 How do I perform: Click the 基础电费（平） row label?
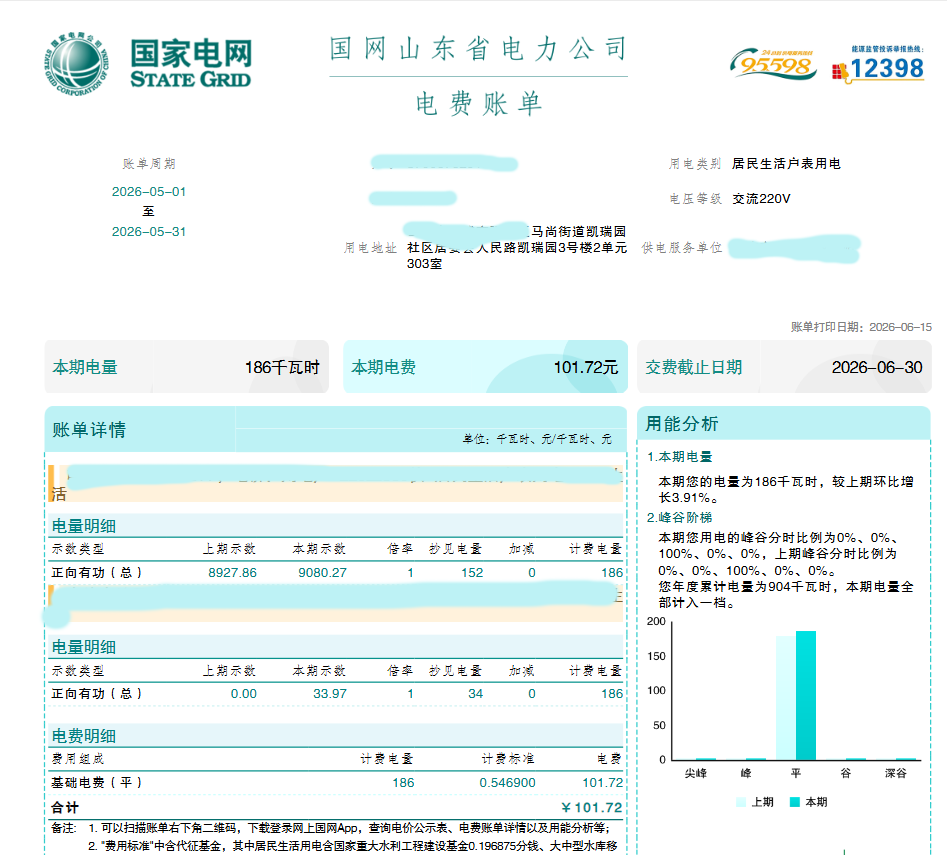97,783
